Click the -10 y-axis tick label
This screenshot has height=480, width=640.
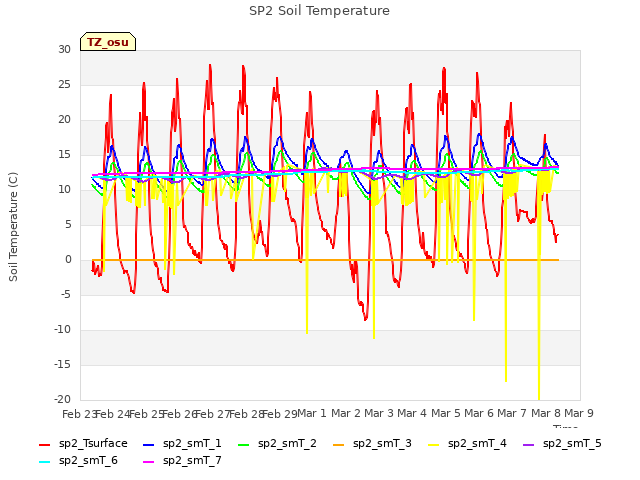coord(62,329)
